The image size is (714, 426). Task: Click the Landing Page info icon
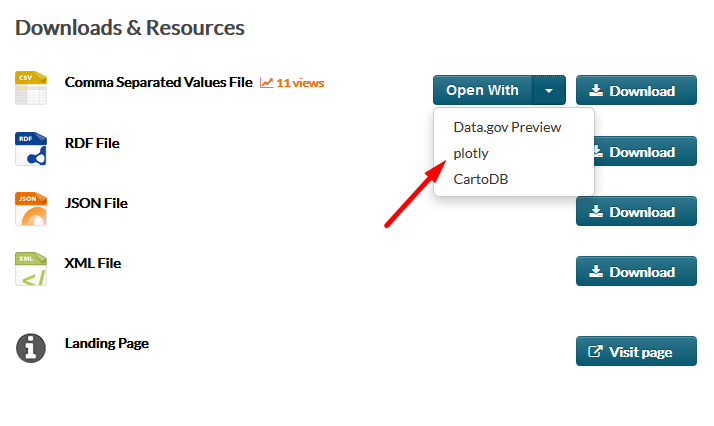pos(31,348)
